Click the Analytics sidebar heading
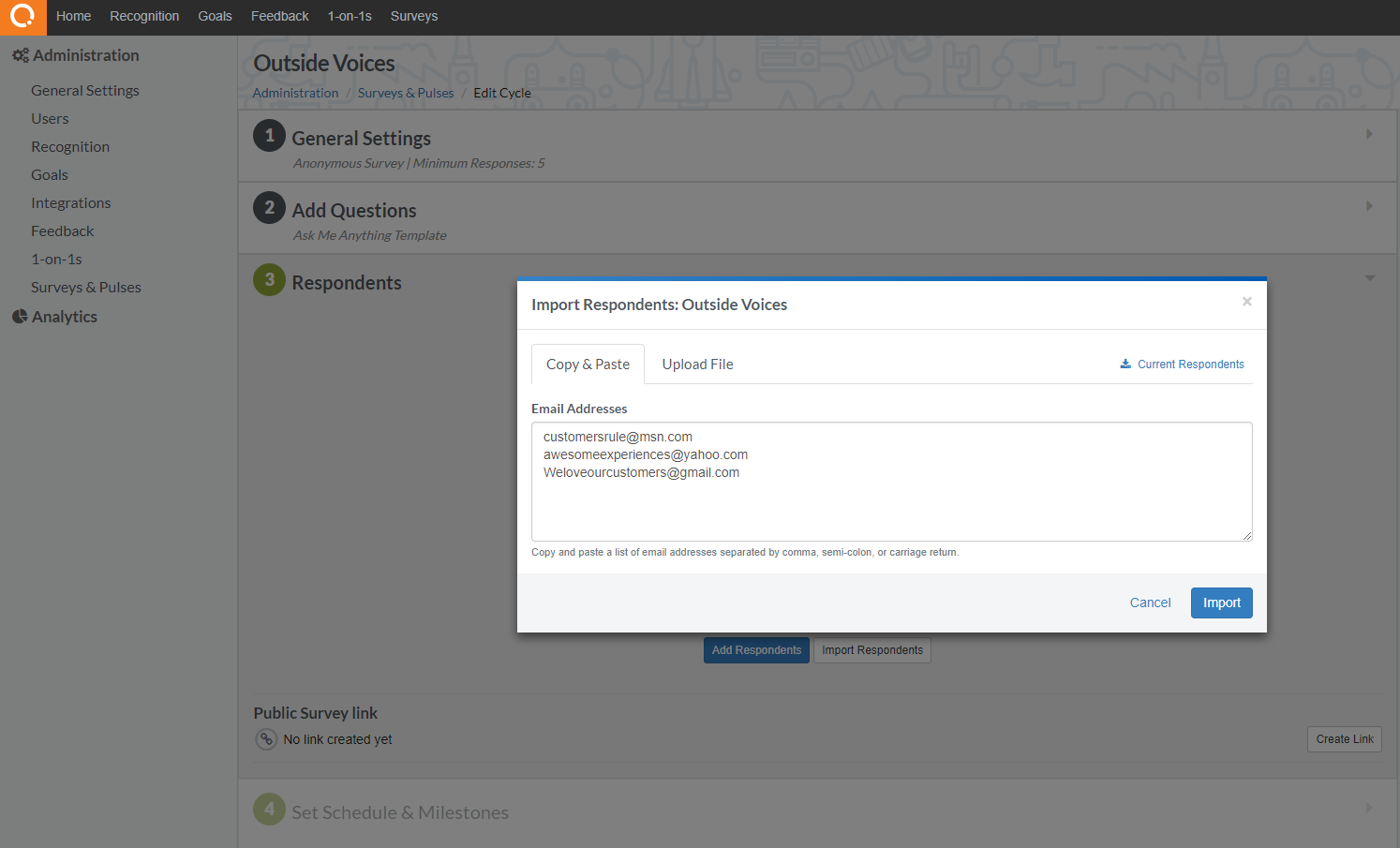Image resolution: width=1400 pixels, height=848 pixels. (65, 317)
